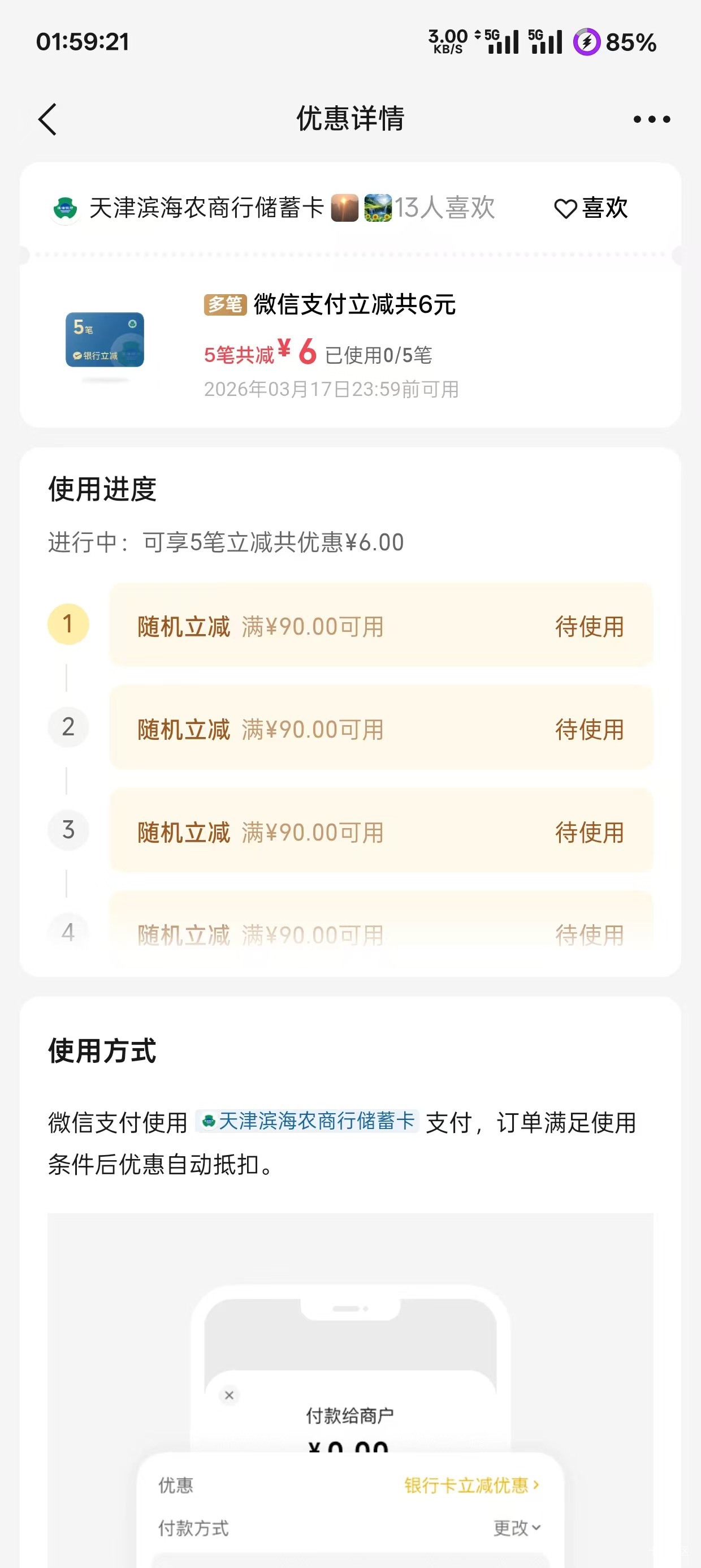Tap the 多笔 tag badge
Screen dimensions: 701x1568
pyautogui.click(x=224, y=304)
